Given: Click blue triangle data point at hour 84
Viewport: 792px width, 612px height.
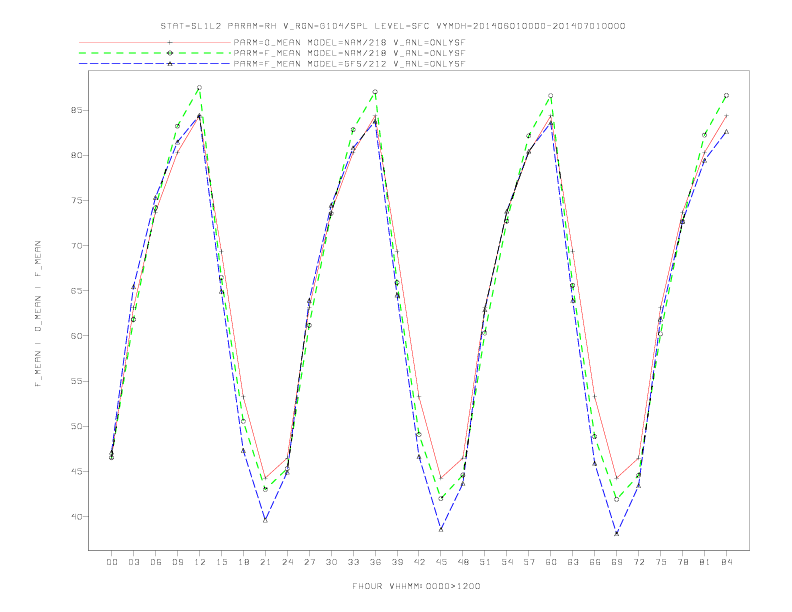Looking at the screenshot, I should (x=727, y=131).
